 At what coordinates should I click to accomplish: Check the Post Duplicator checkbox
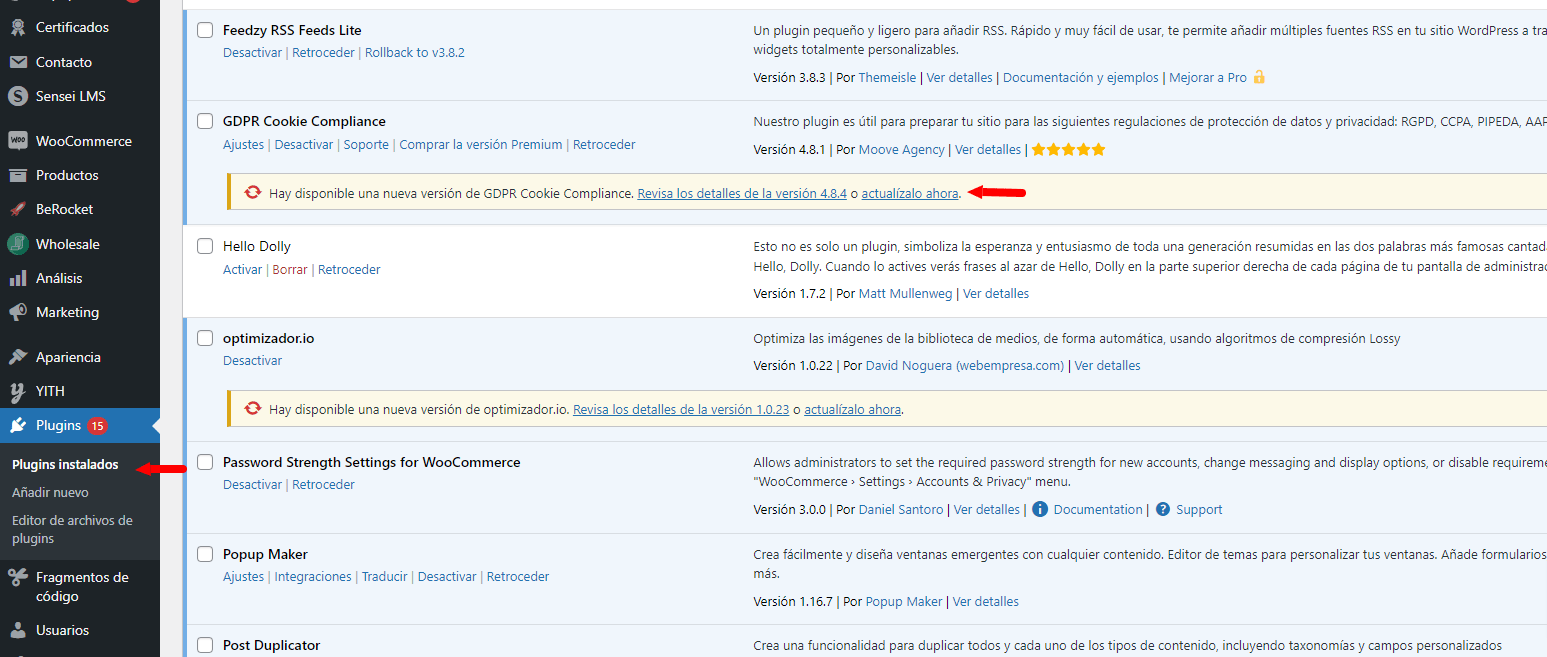point(205,645)
